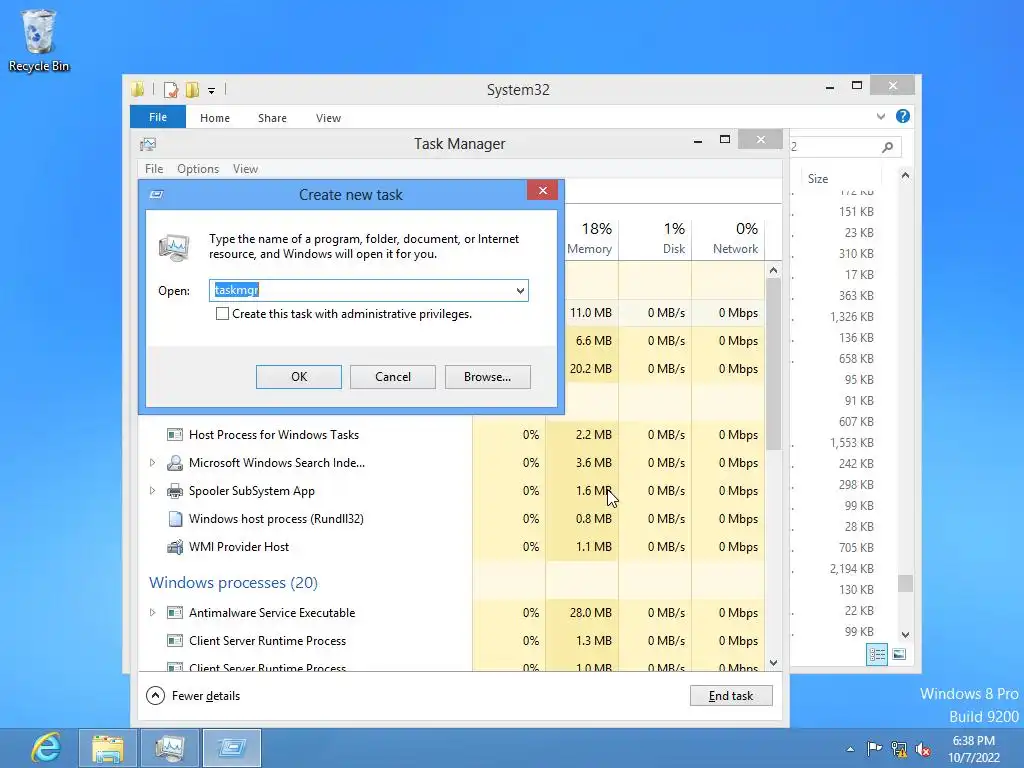Click the Browse... button

487,377
